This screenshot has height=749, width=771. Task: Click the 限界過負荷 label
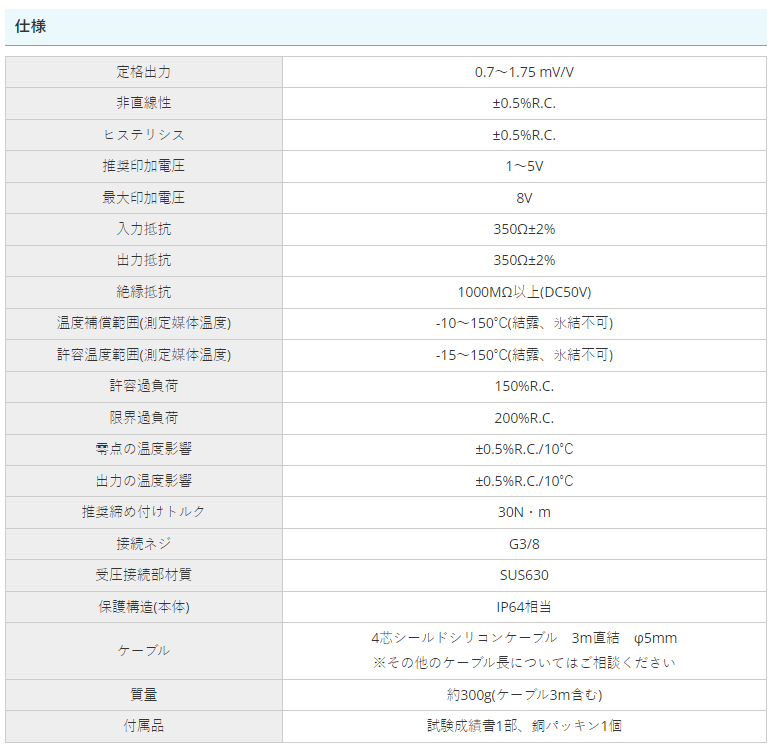(x=144, y=418)
